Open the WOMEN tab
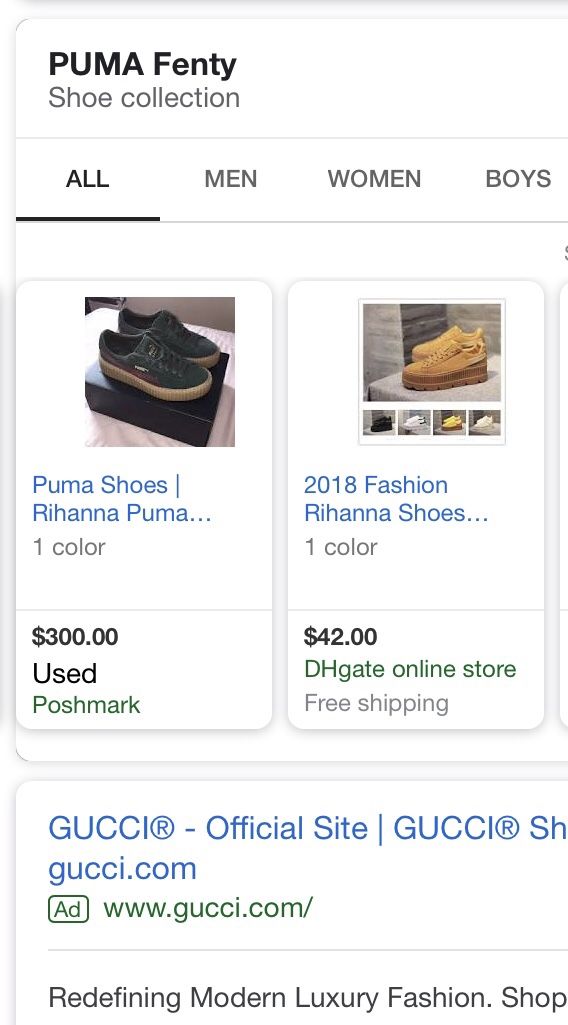This screenshot has width=568, height=1025. pyautogui.click(x=375, y=178)
